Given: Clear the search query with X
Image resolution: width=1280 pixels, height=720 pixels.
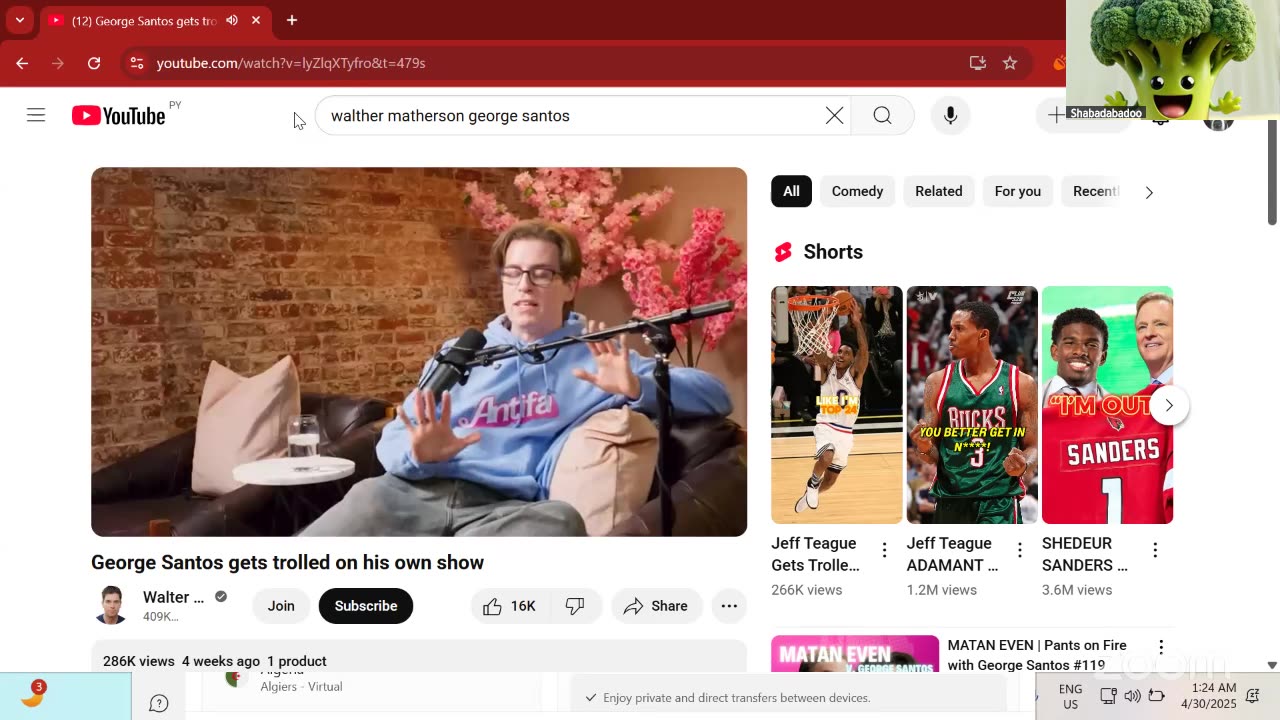Looking at the screenshot, I should 834,116.
